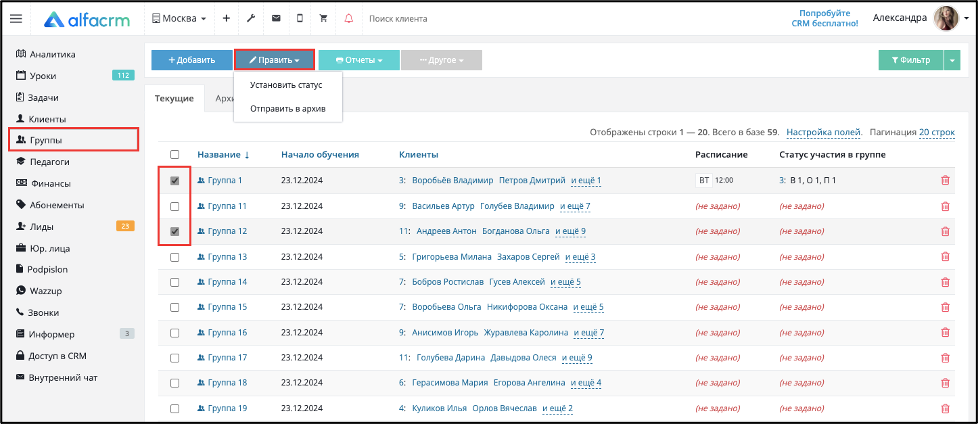The height and width of the screenshot is (424, 979).
Task: Uncheck the Группа 1 checkbox
Action: point(175,180)
